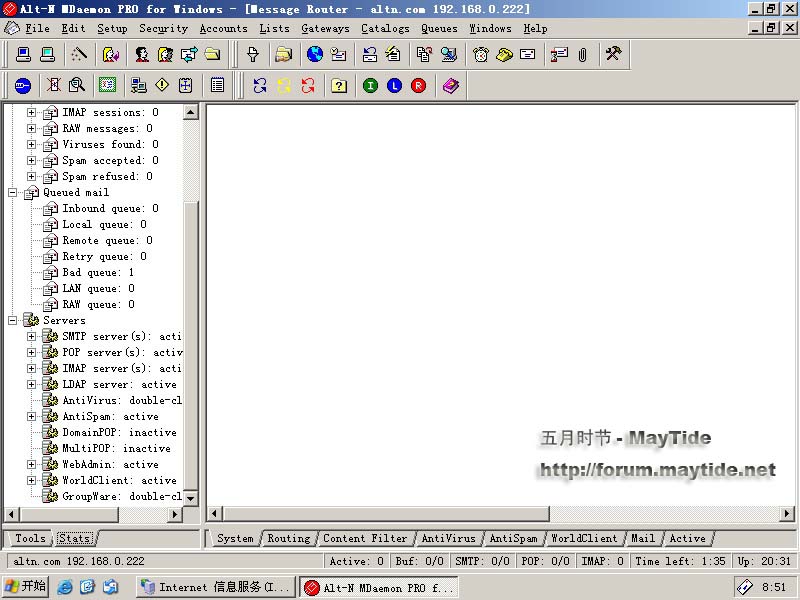The height and width of the screenshot is (600, 800).
Task: Open the Gateways menu
Action: [325, 29]
